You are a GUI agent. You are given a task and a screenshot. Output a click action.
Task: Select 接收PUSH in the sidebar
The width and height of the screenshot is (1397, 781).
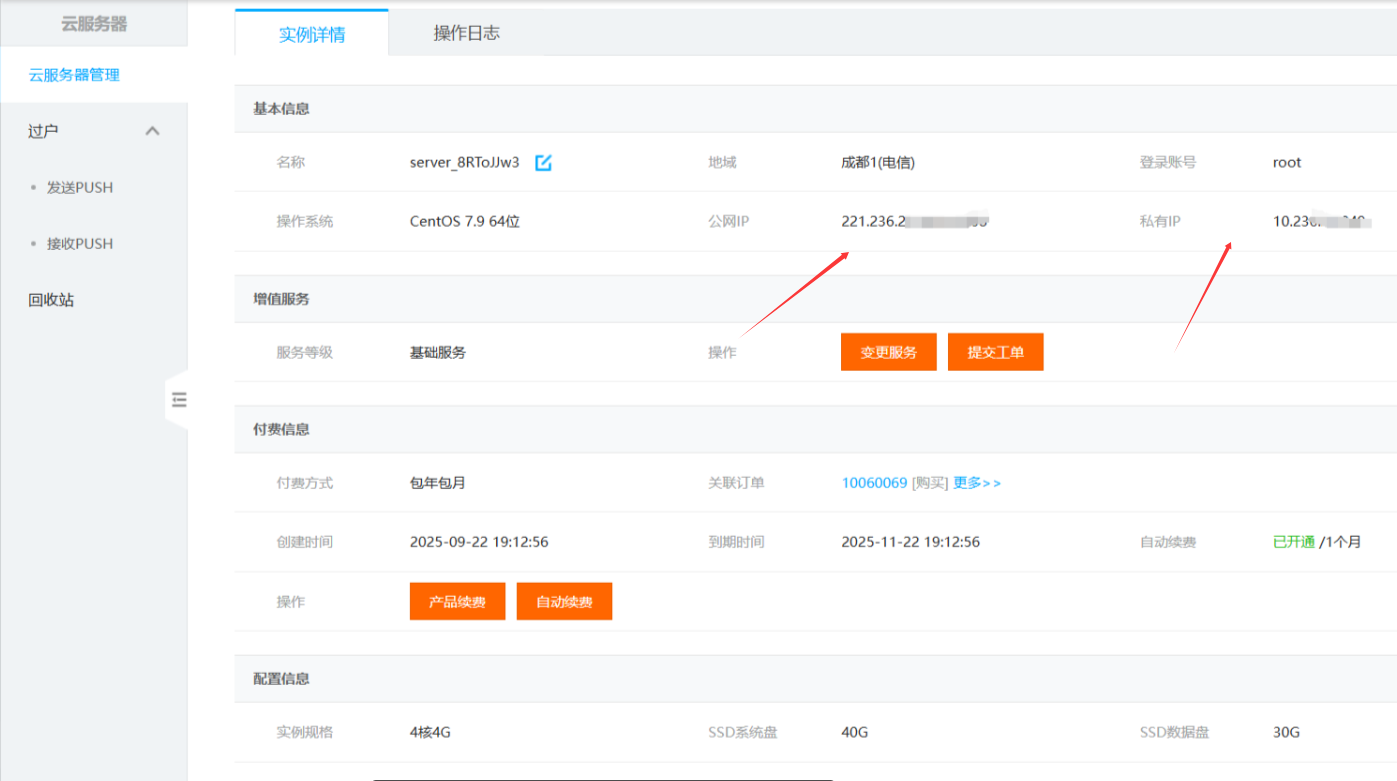tap(80, 244)
